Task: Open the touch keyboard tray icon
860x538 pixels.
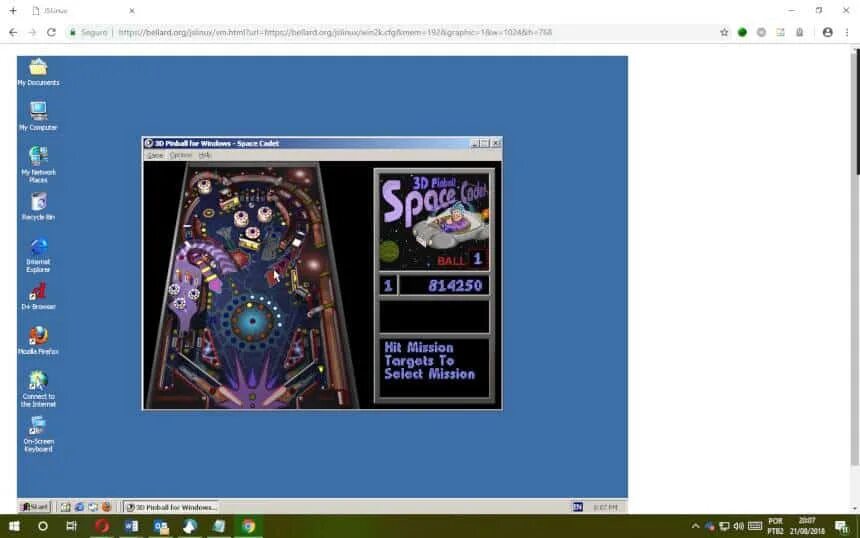Action: pos(755,526)
